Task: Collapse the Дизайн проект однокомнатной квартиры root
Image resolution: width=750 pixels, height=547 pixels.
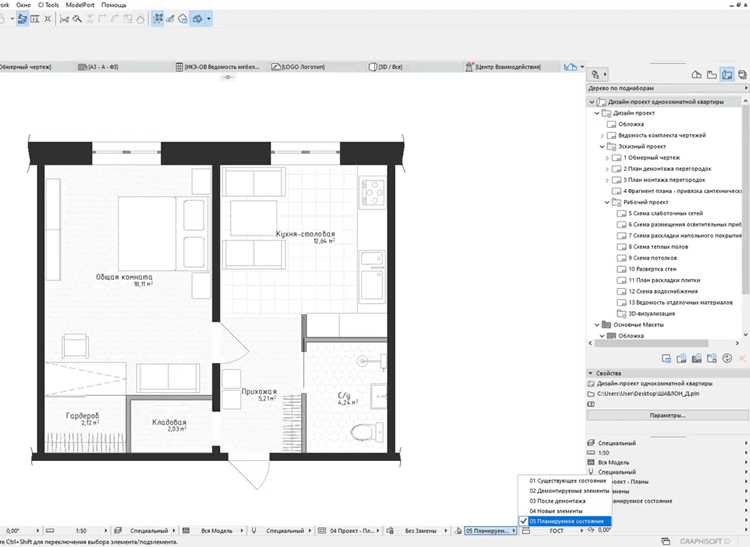Action: pyautogui.click(x=592, y=102)
